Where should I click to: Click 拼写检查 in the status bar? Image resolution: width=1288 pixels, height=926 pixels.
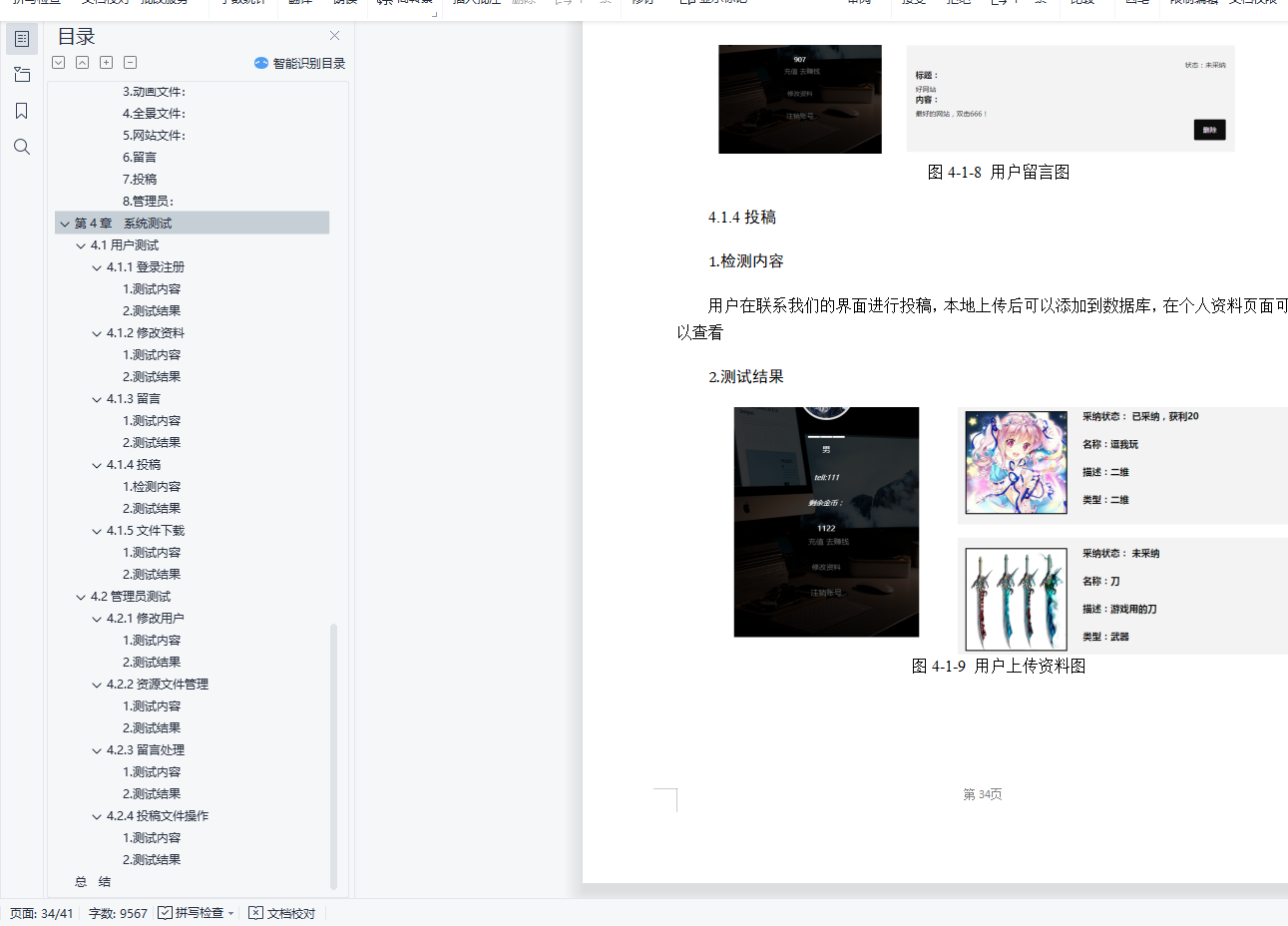point(192,913)
